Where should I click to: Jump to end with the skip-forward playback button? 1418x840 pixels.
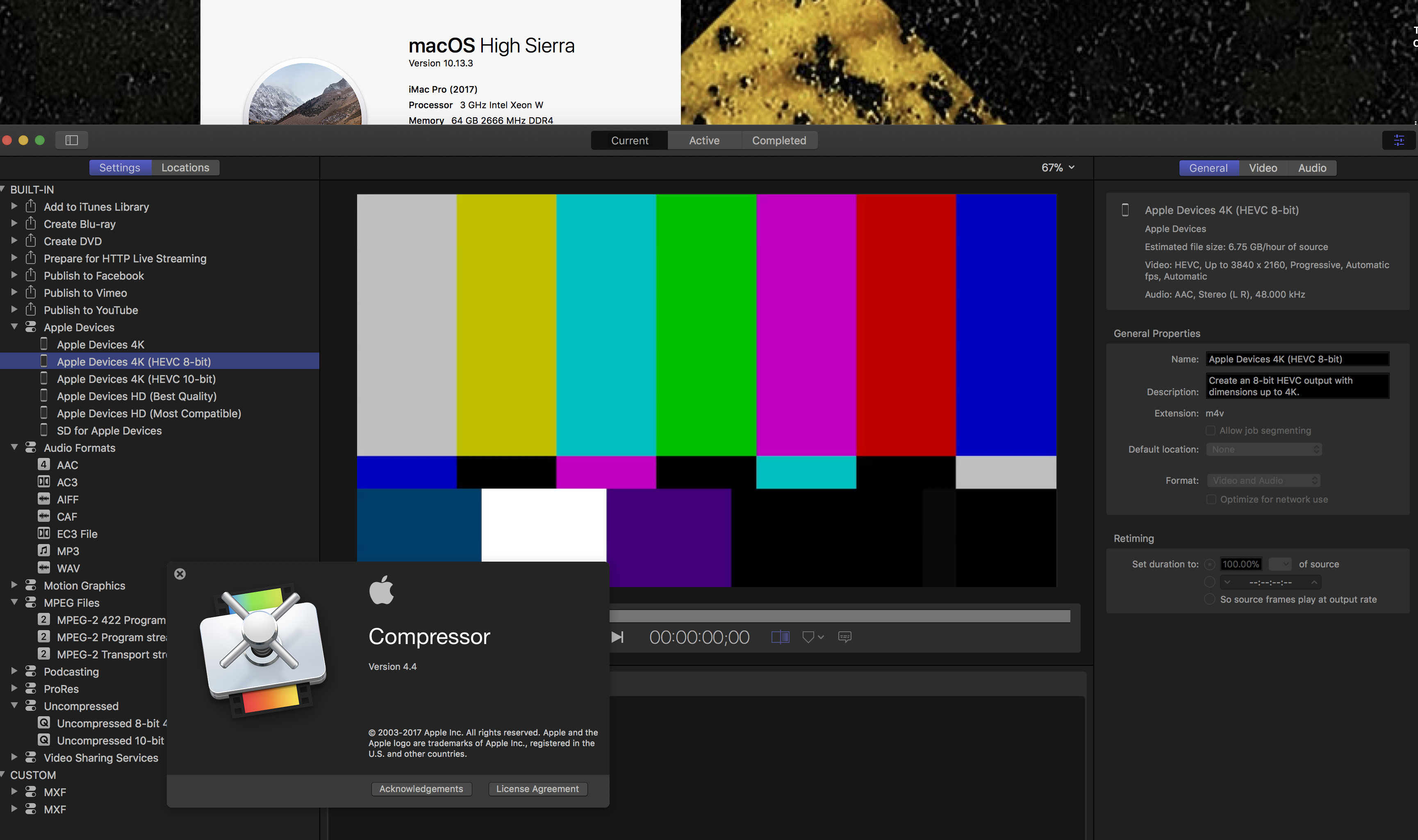pos(617,637)
